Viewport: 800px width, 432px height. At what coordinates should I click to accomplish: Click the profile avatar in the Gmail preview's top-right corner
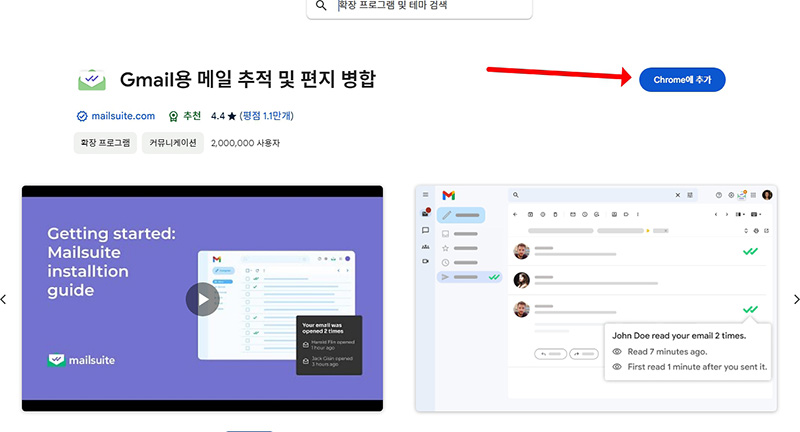pyautogui.click(x=767, y=195)
